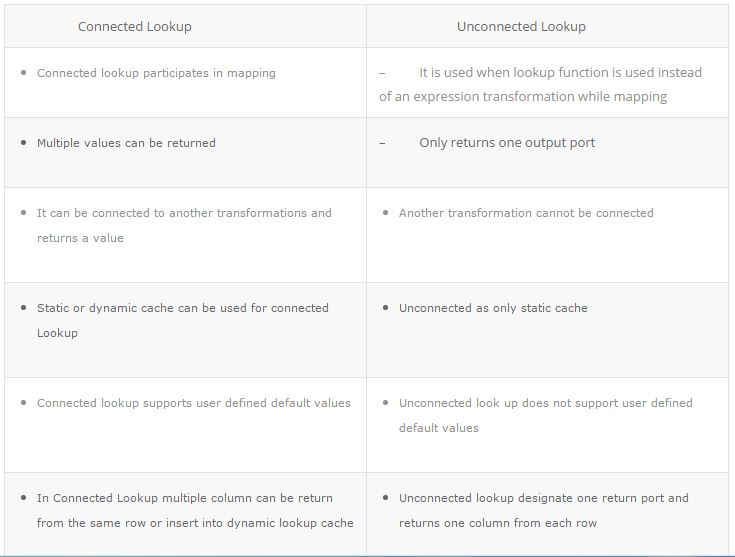Image resolution: width=735 pixels, height=557 pixels.
Task: Click bullet before 'Unconnected as only static cache'
Action: click(x=385, y=308)
